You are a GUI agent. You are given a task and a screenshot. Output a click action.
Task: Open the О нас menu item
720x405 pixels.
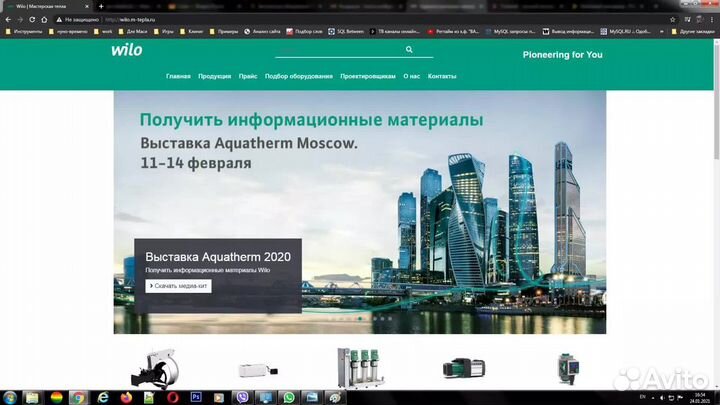[x=411, y=76]
